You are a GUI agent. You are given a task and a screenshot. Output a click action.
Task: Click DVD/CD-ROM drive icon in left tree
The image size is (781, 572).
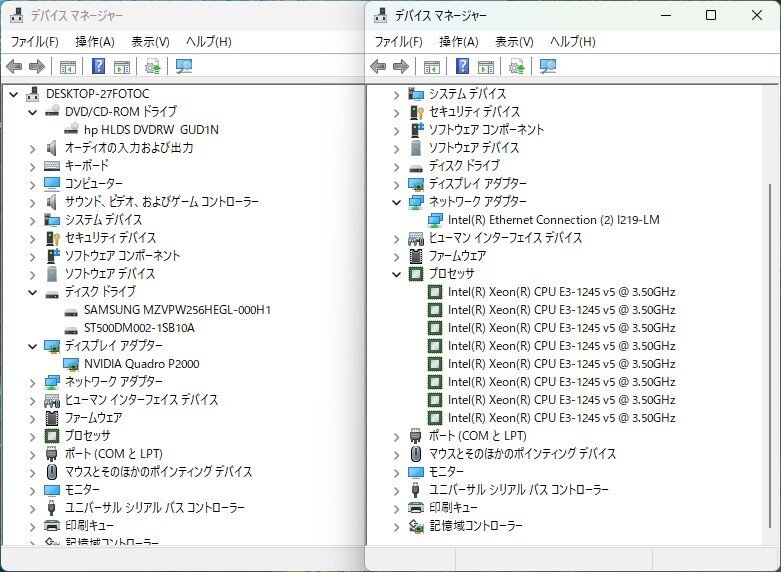tap(52, 112)
